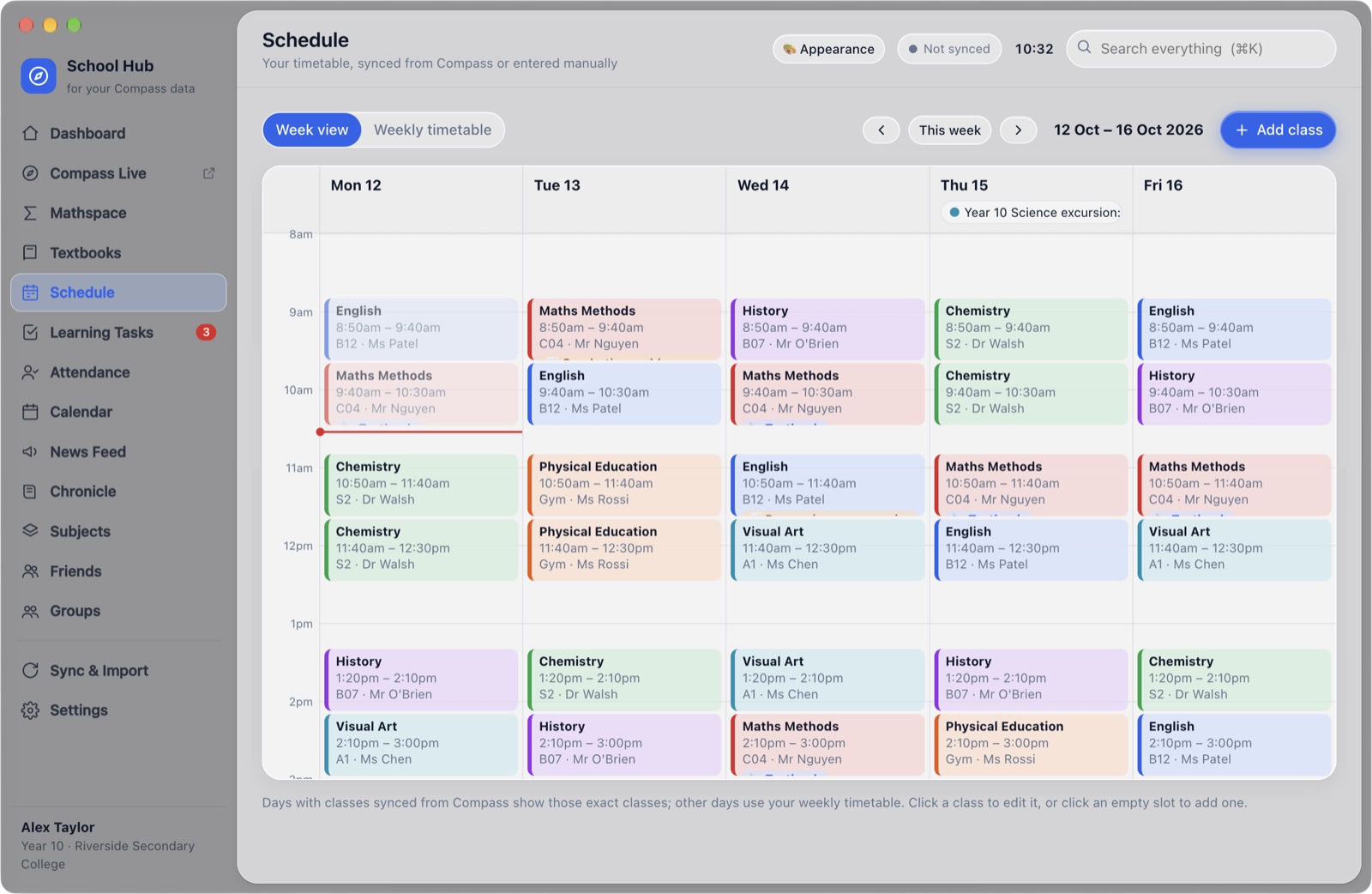1372x894 pixels.
Task: Click the Not synced status pill
Action: [949, 49]
